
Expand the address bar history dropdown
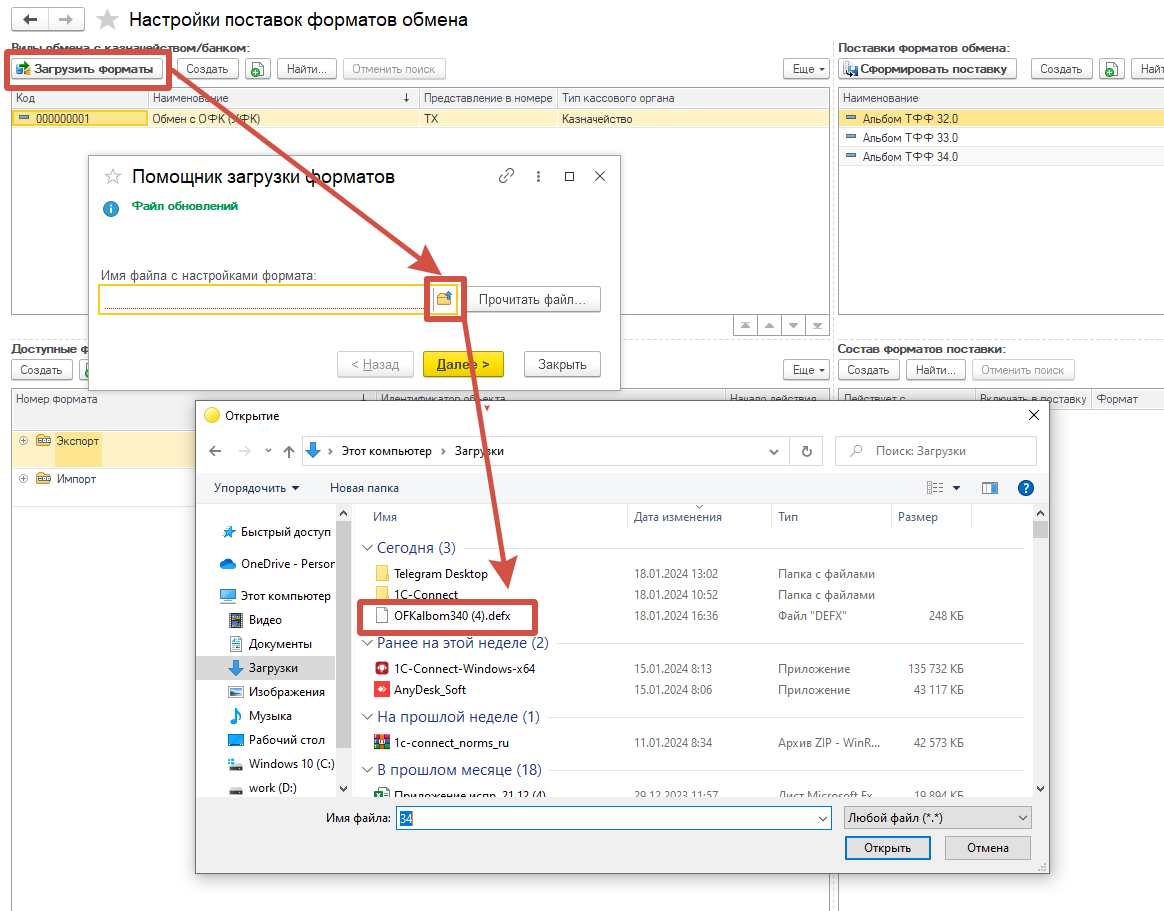(x=774, y=451)
